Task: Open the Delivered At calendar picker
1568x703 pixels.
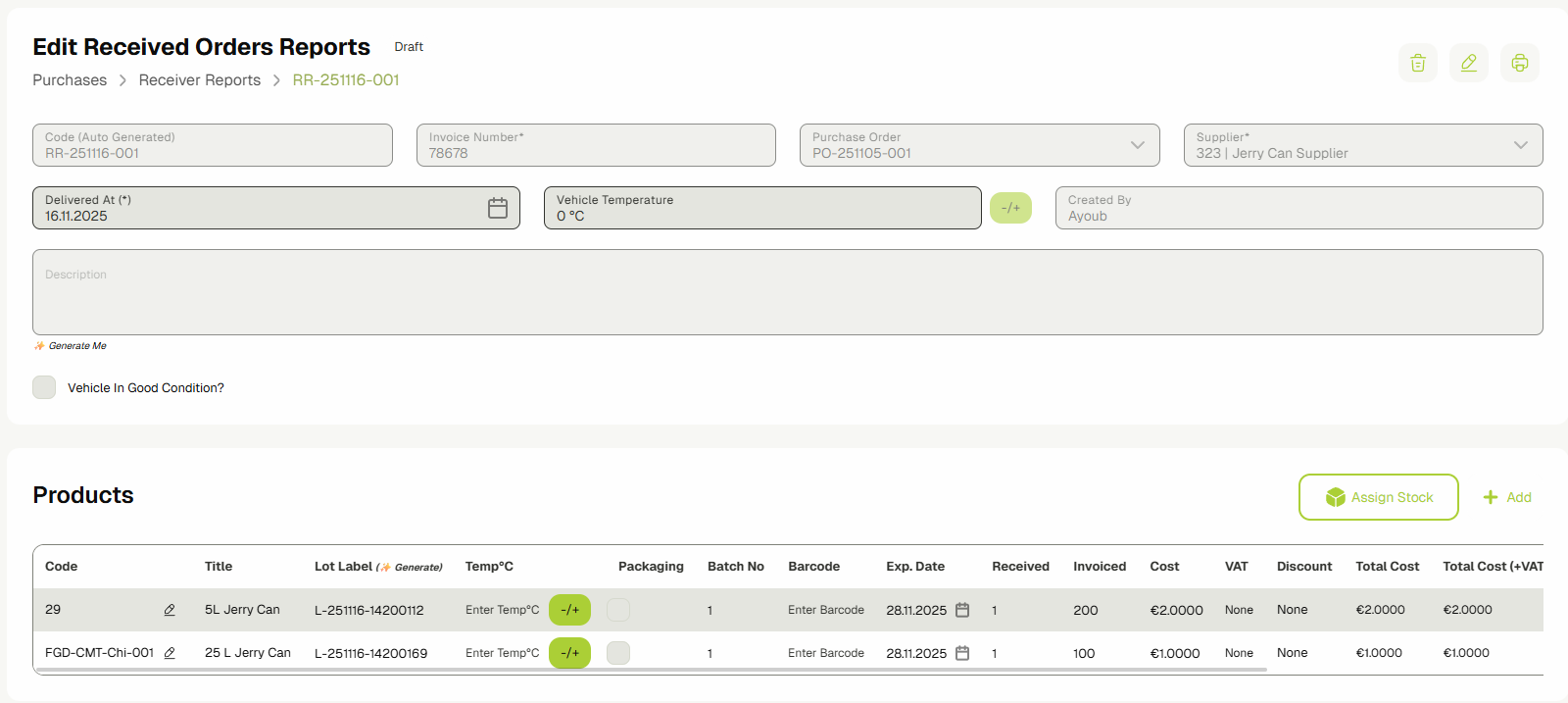Action: coord(498,208)
